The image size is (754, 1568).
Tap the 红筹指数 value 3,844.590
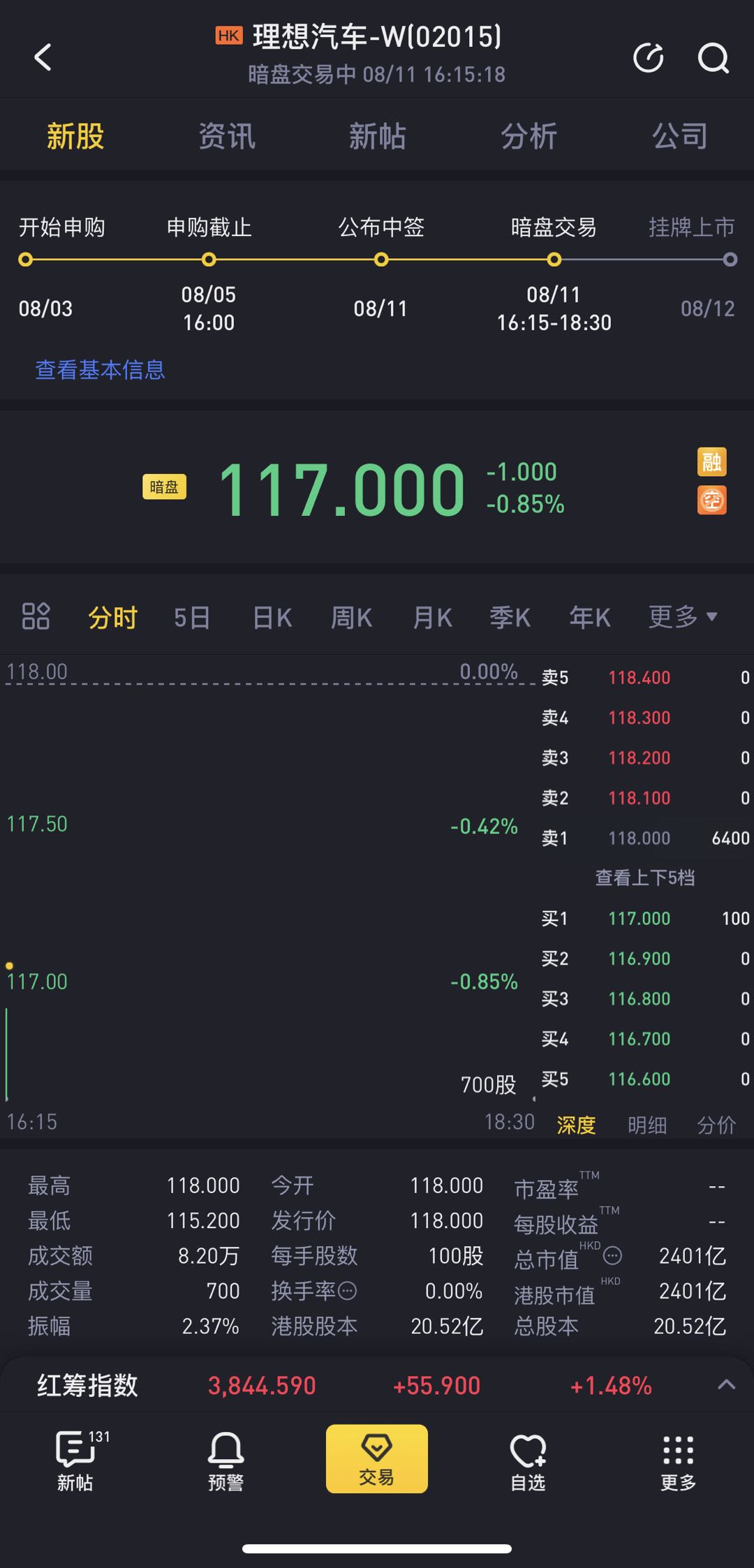[x=262, y=1385]
